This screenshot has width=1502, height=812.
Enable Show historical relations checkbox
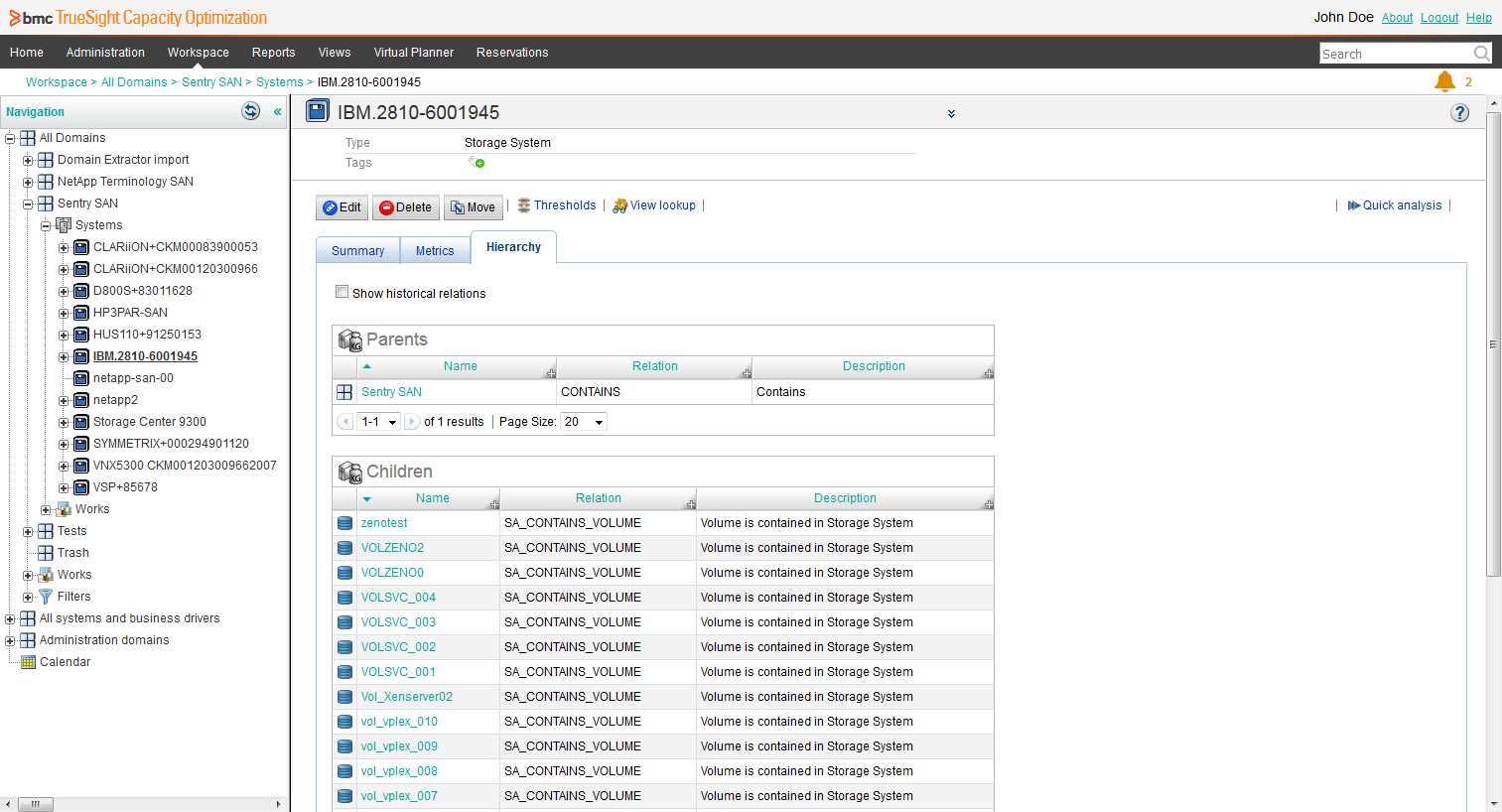pyautogui.click(x=341, y=292)
